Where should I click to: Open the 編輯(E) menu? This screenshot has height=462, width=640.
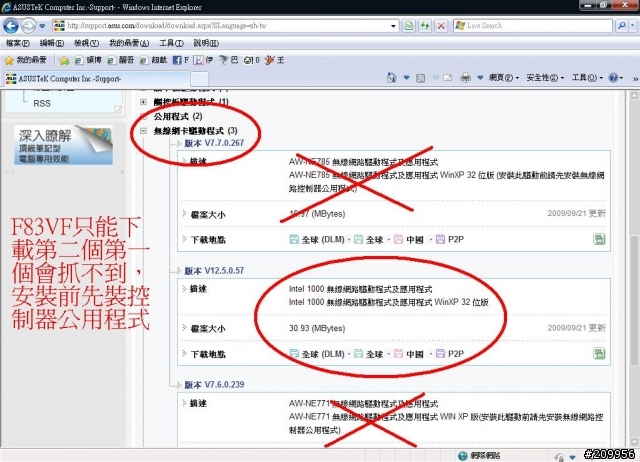pyautogui.click(x=52, y=43)
